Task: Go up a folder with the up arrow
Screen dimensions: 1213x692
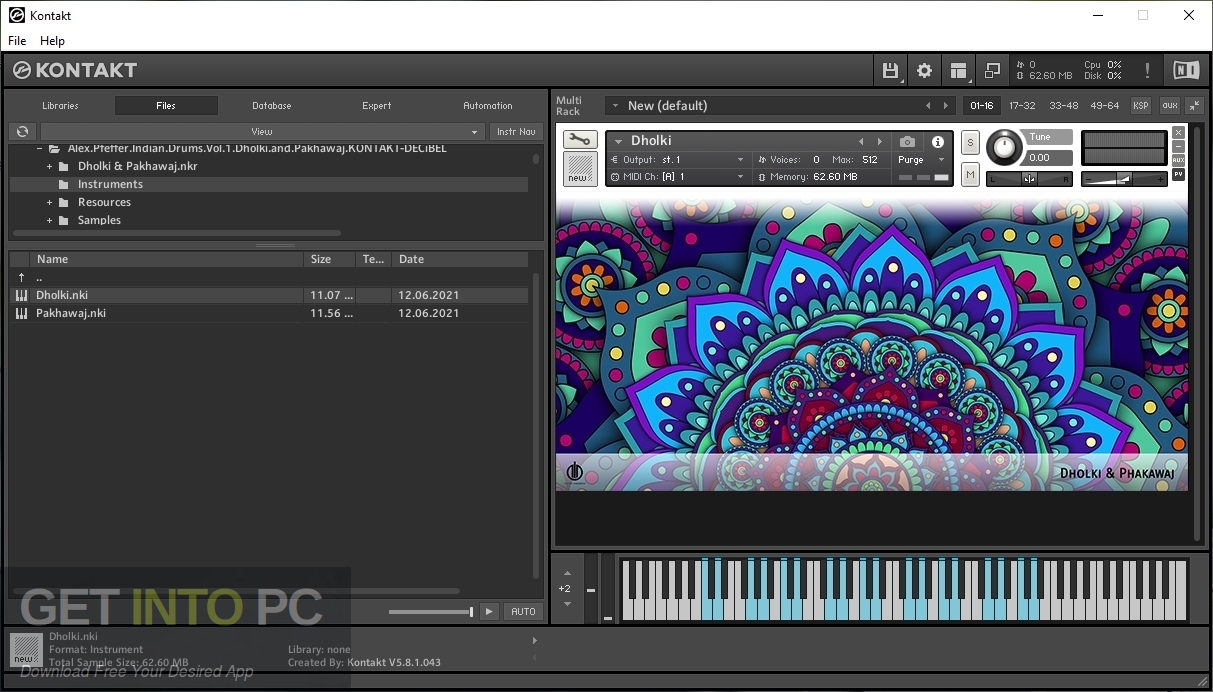Action: coord(21,277)
